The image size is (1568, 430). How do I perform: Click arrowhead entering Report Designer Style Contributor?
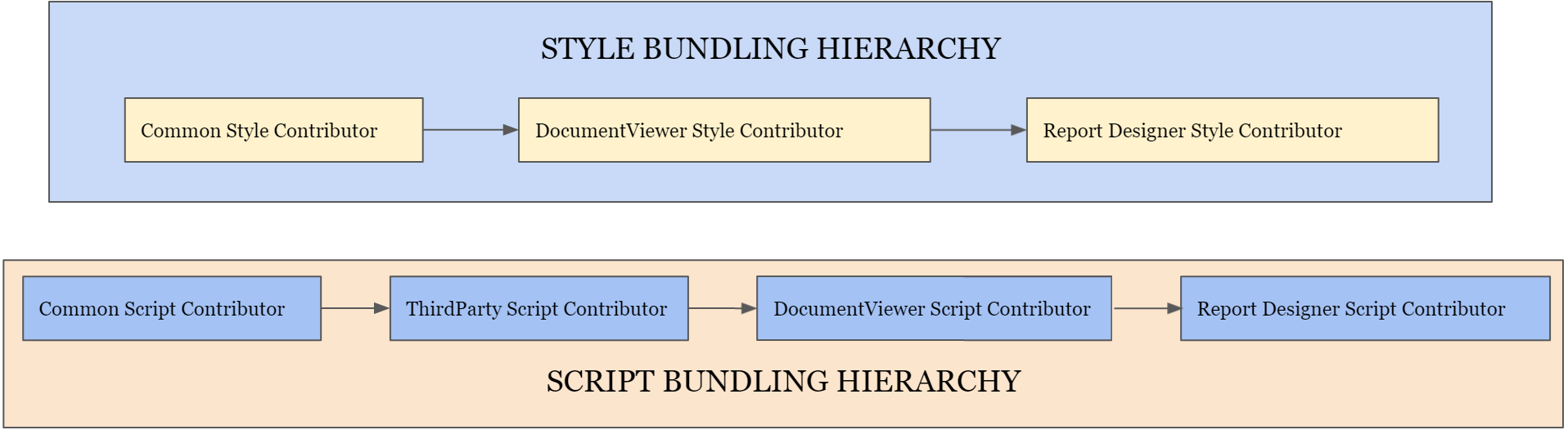coord(1019,130)
